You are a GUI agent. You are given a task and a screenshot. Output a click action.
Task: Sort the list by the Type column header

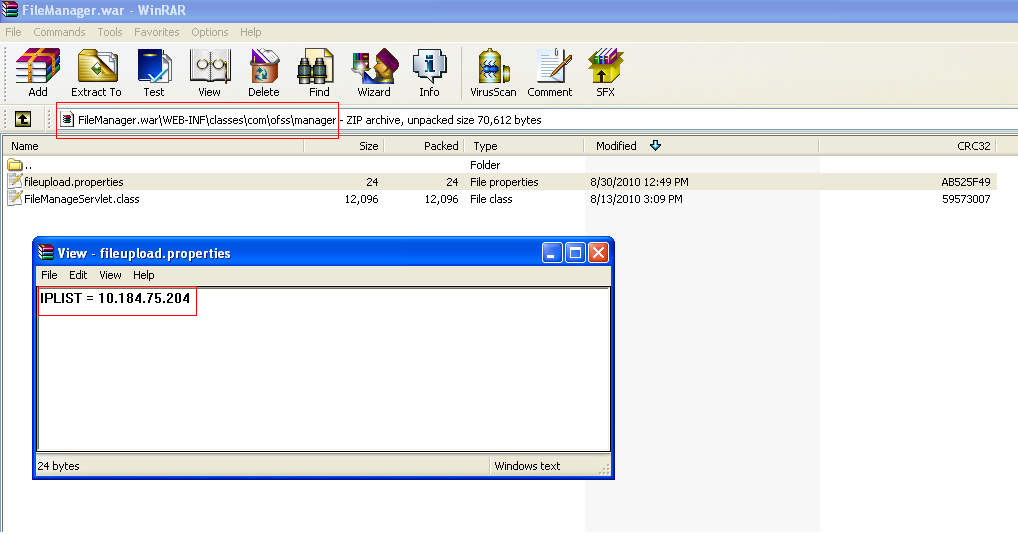coord(525,146)
